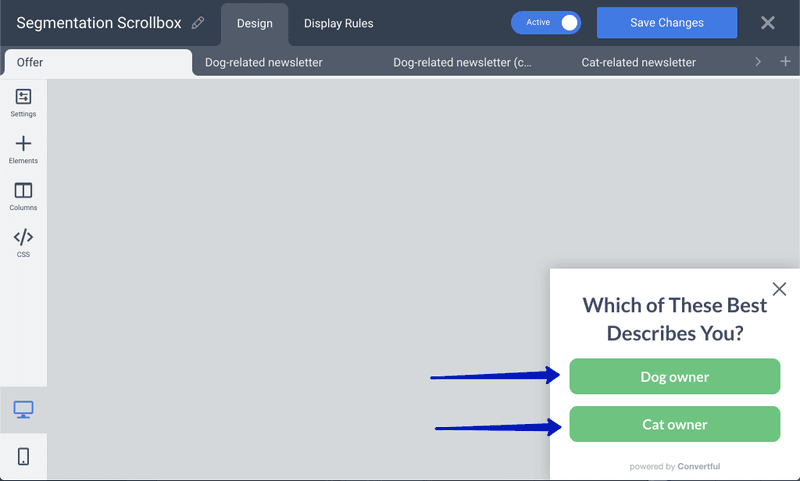800x481 pixels.
Task: Click the Cat owner button
Action: click(x=674, y=424)
